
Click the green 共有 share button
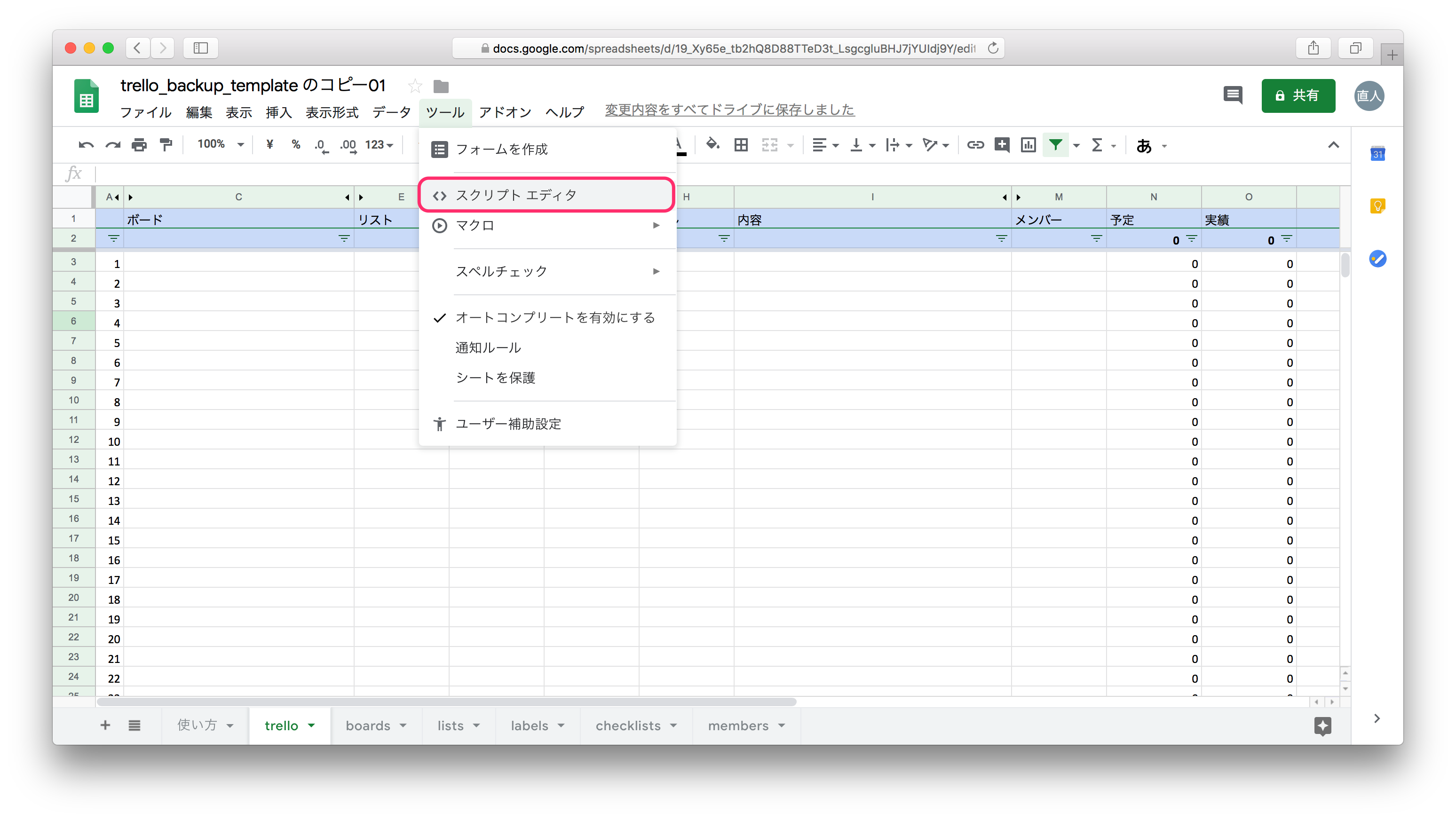click(1298, 95)
